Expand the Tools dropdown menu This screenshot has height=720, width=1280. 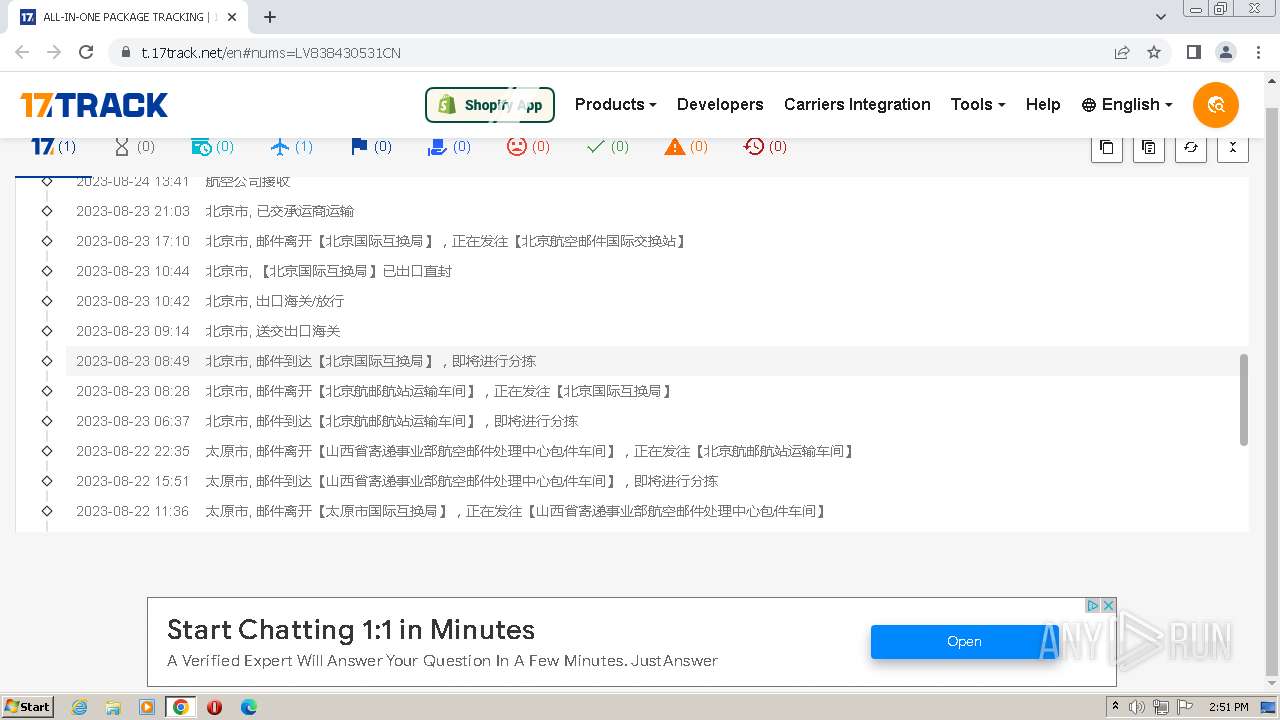tap(978, 104)
